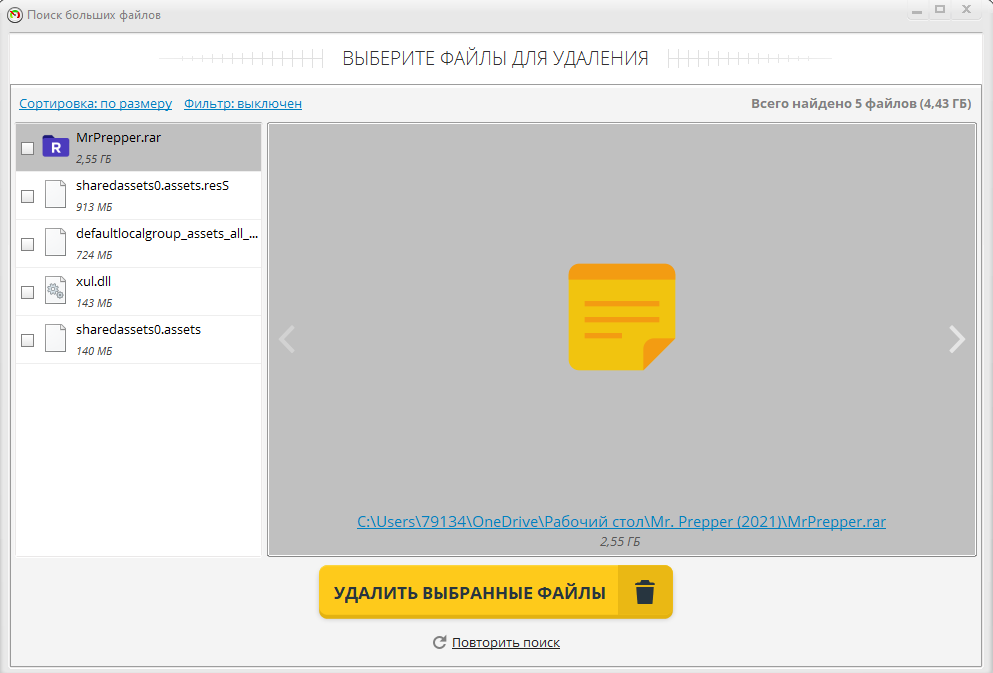Click the ВЫБЕРИТЕ ФАЙЛЫ ДЛЯ УДАЛЕНИЯ heading

tap(495, 58)
